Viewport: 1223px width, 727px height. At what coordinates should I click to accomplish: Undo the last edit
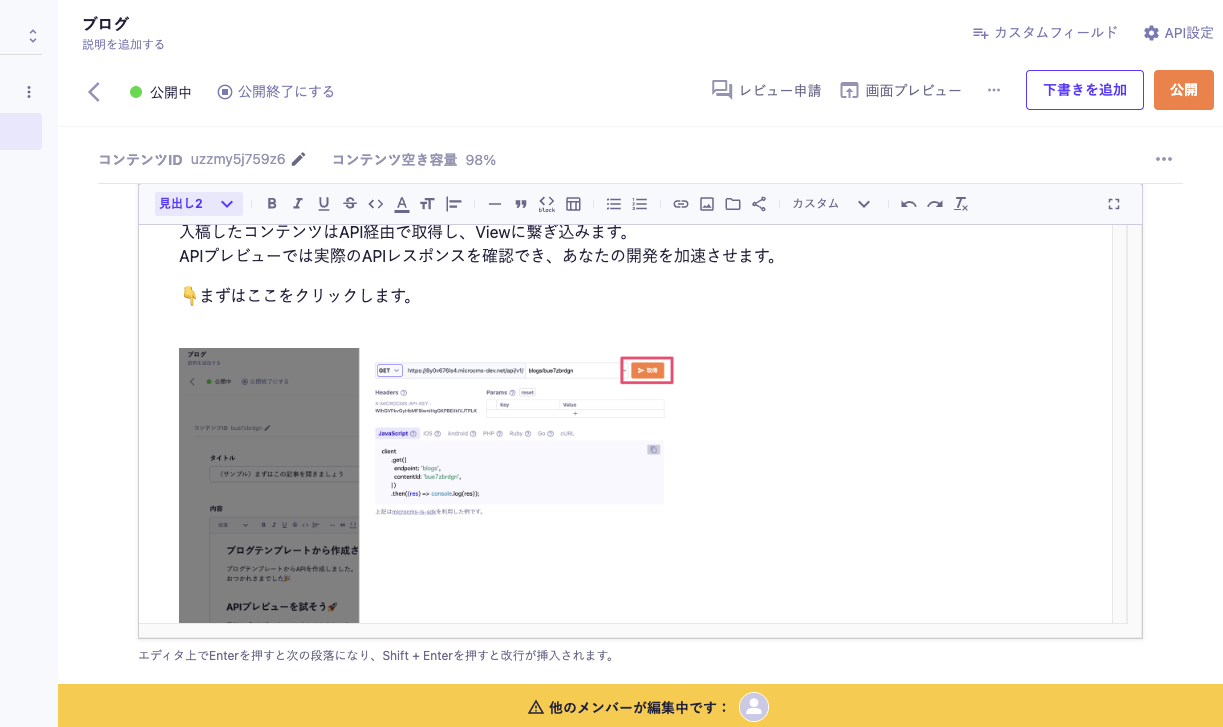coord(908,204)
